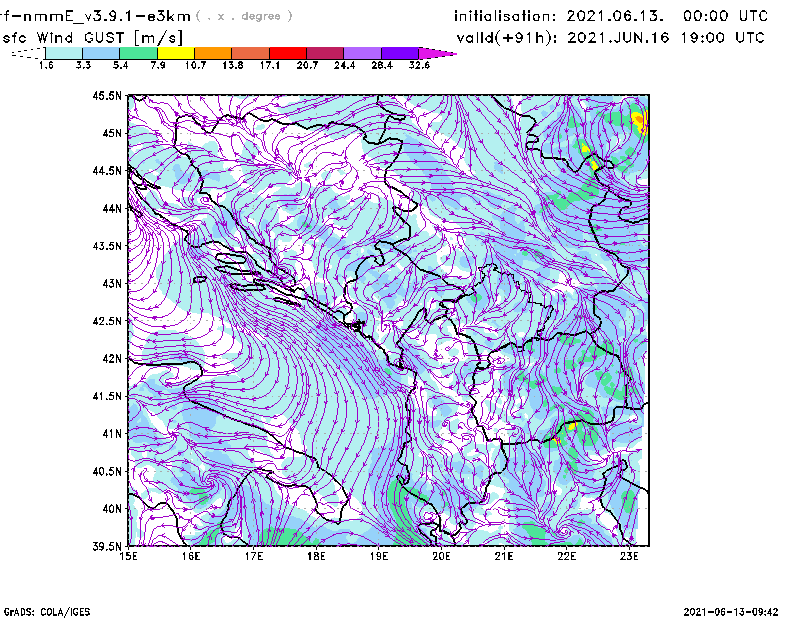Click the legend value 3.3
This screenshot has width=800, height=618.
coord(83,65)
